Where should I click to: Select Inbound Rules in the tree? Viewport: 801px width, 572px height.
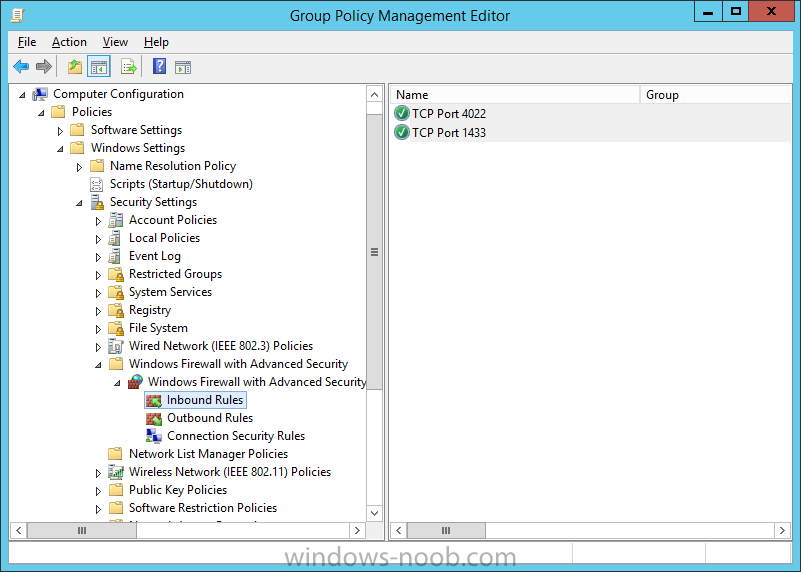[x=204, y=400]
